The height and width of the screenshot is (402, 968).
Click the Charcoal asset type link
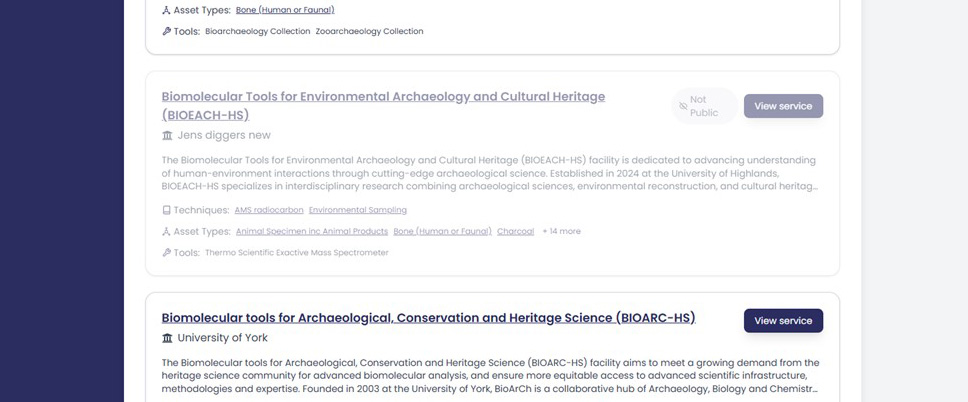point(515,231)
